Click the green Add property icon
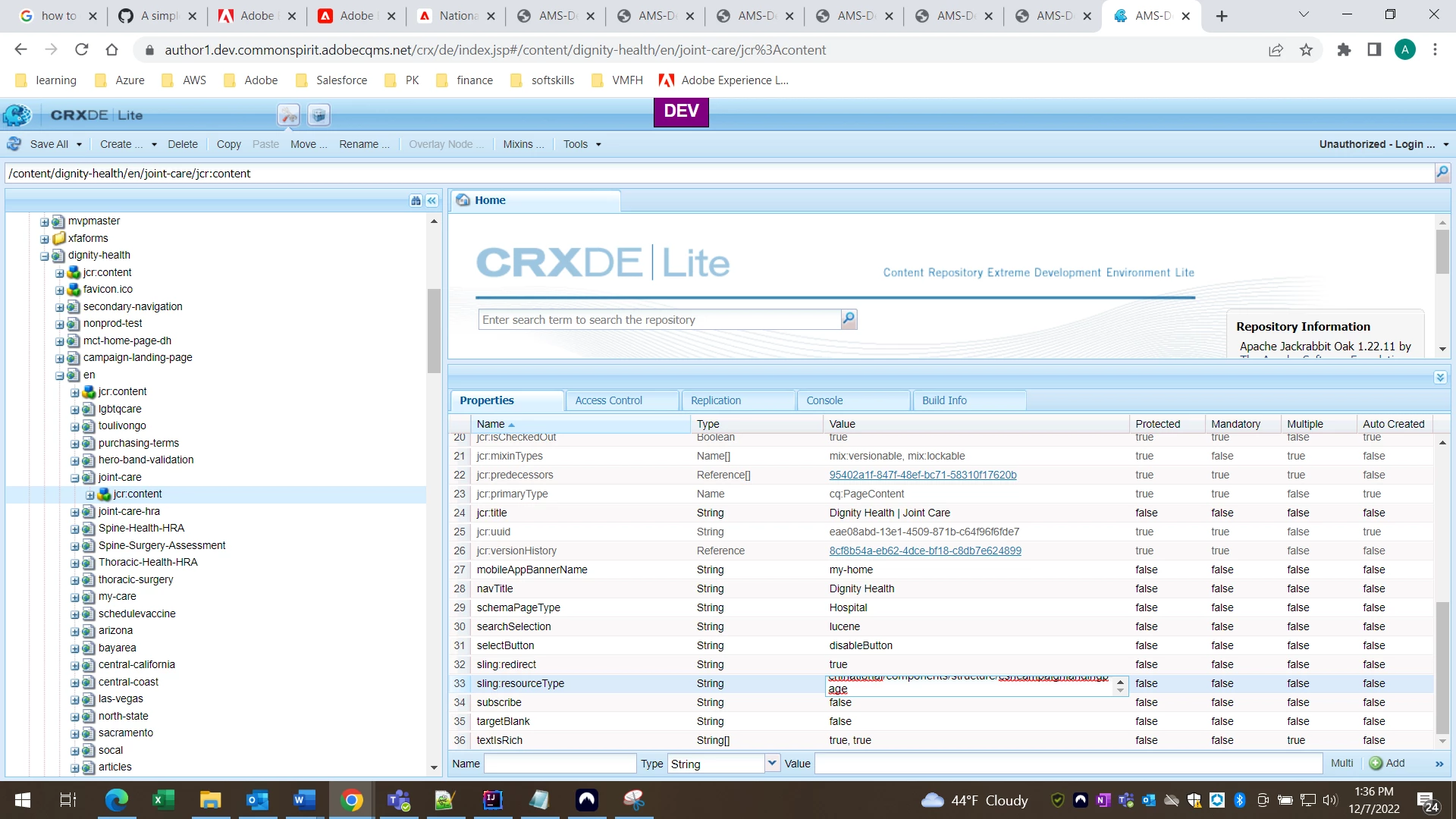 1376,764
